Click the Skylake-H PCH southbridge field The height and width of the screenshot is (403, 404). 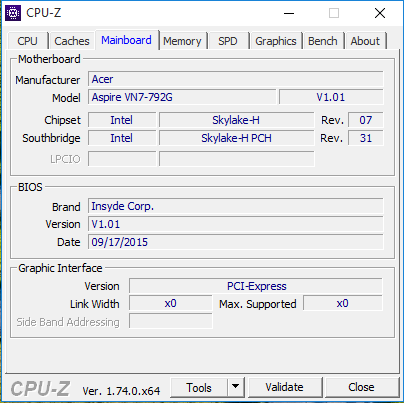[x=237, y=138]
